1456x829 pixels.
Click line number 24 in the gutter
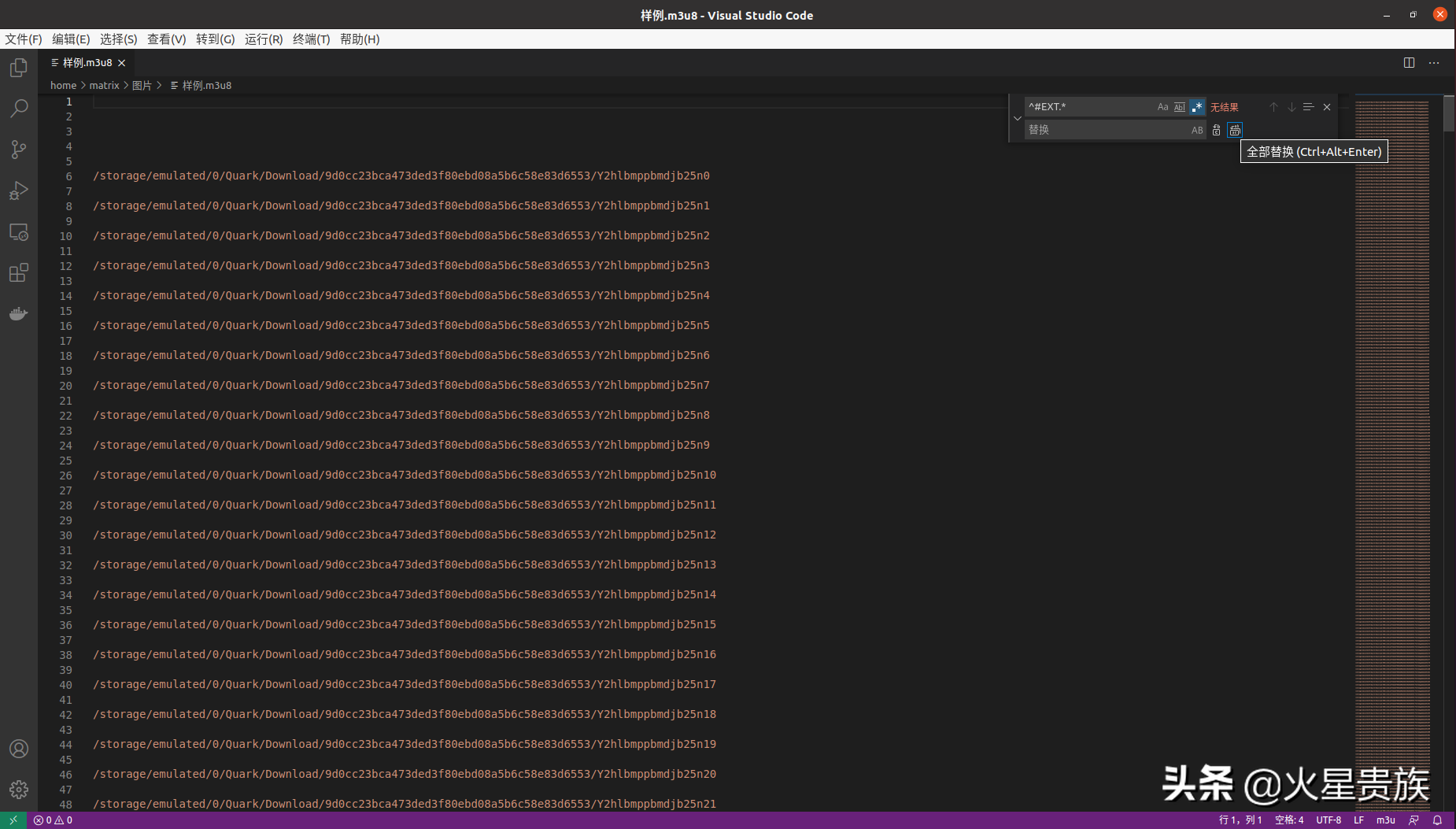click(65, 446)
